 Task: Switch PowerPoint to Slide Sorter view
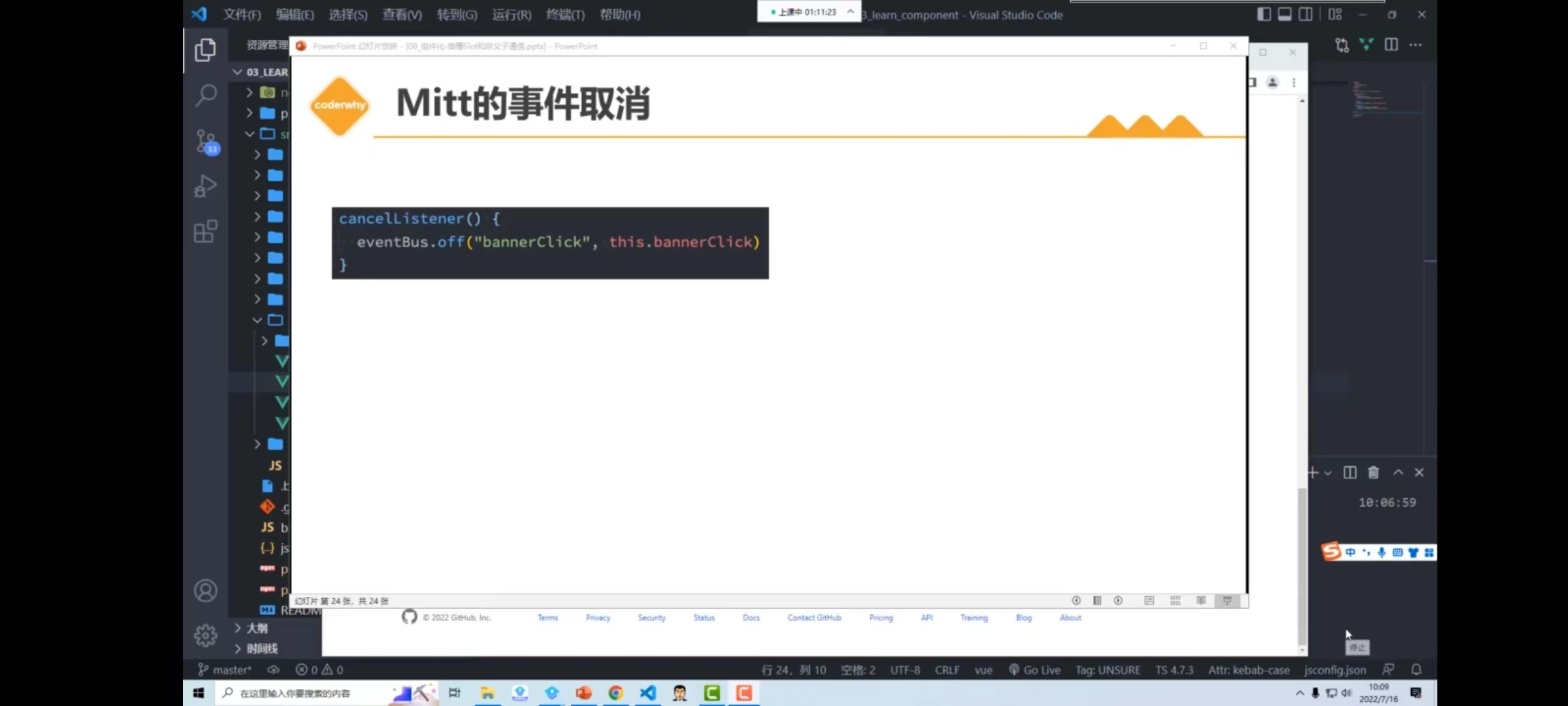click(x=1175, y=601)
